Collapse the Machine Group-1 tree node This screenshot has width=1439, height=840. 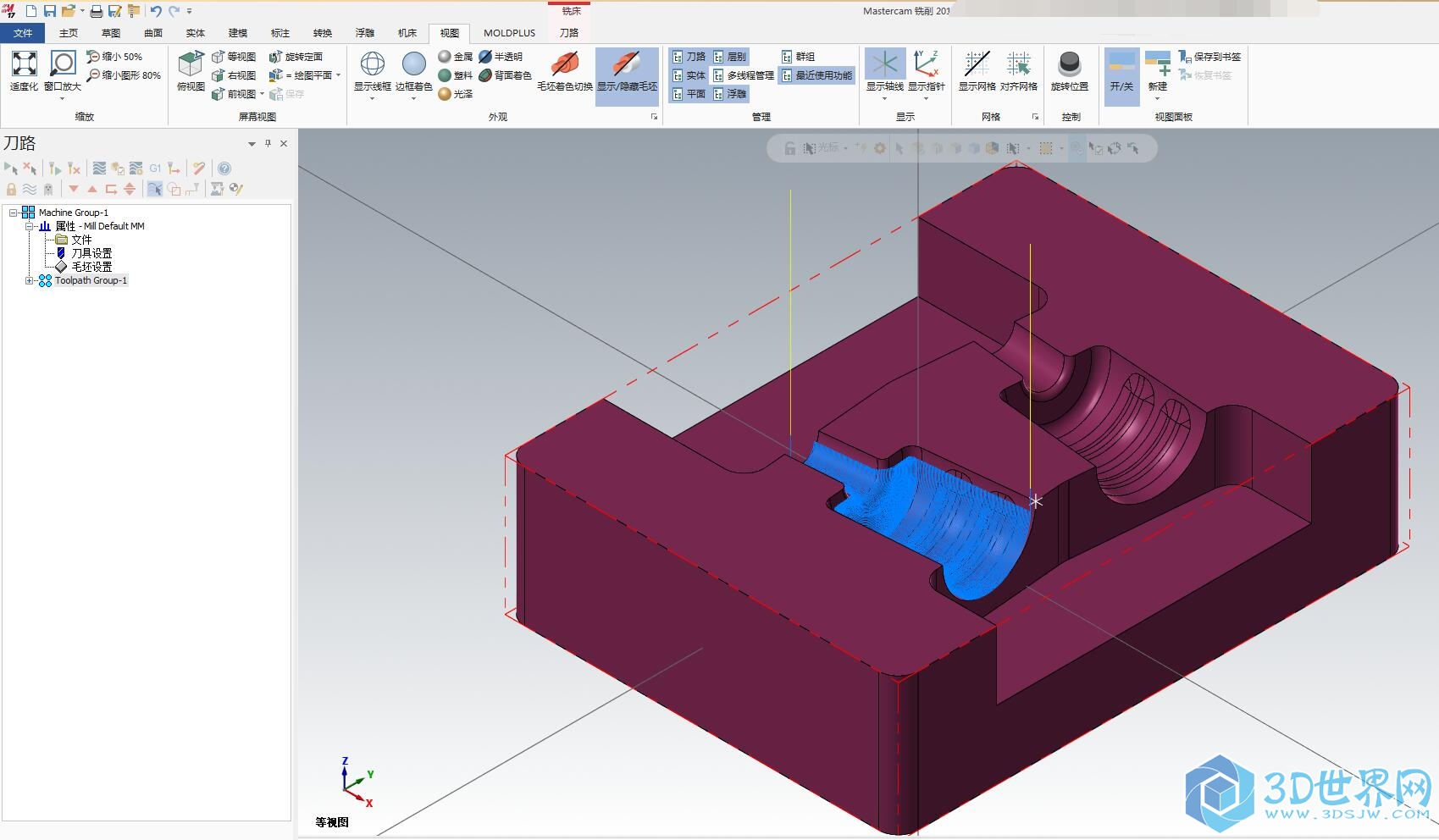click(x=14, y=213)
